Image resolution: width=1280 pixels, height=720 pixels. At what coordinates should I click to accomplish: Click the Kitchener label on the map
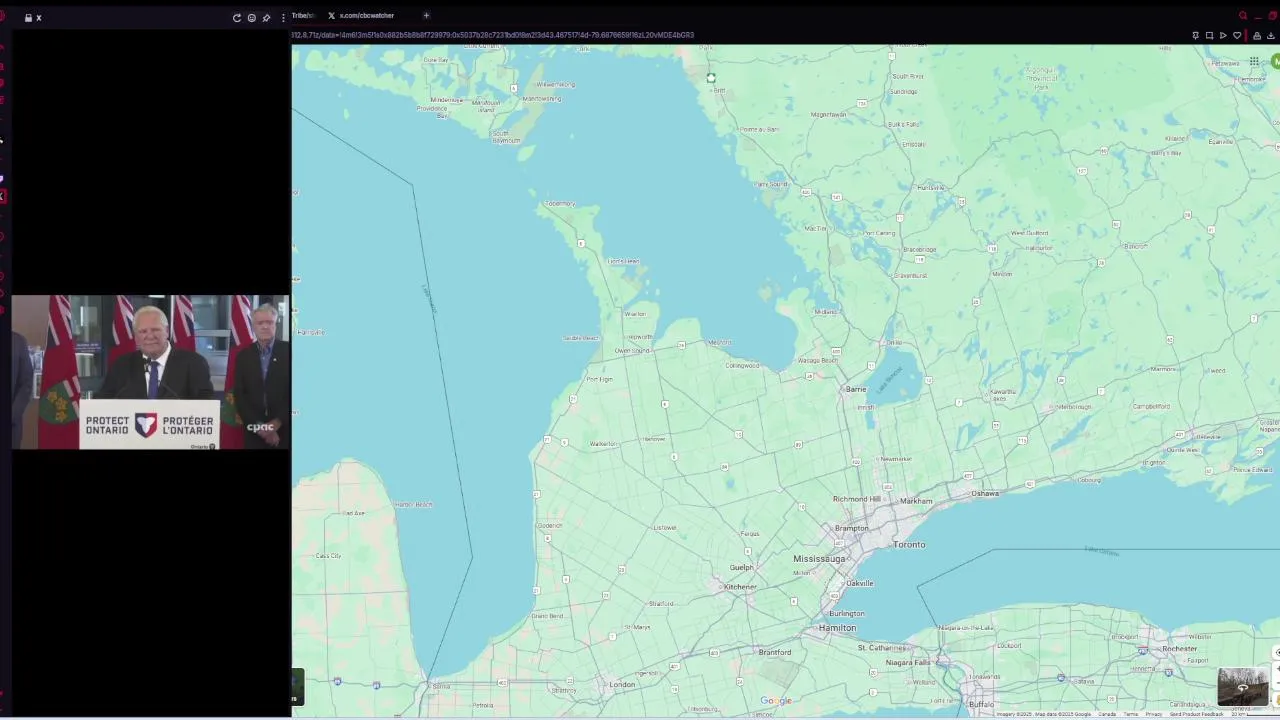point(740,587)
